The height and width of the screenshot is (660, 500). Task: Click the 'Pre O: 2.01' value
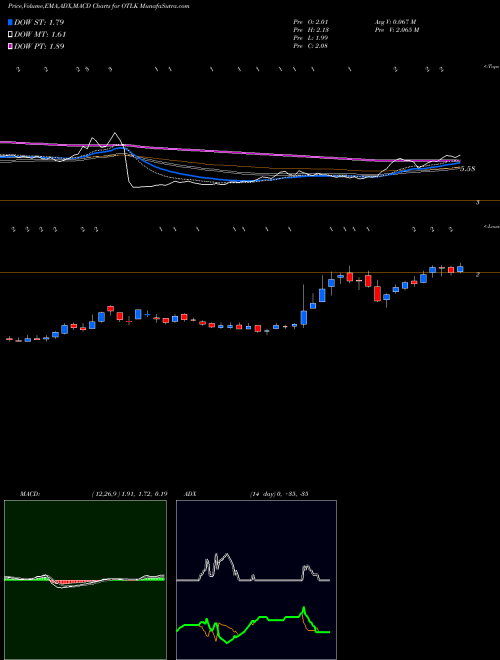(x=311, y=22)
